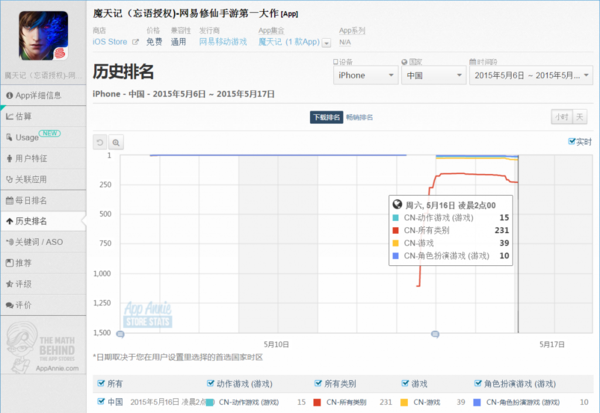Click the middle range slider handle below chart
The height and width of the screenshot is (413, 600).
[x=435, y=334]
